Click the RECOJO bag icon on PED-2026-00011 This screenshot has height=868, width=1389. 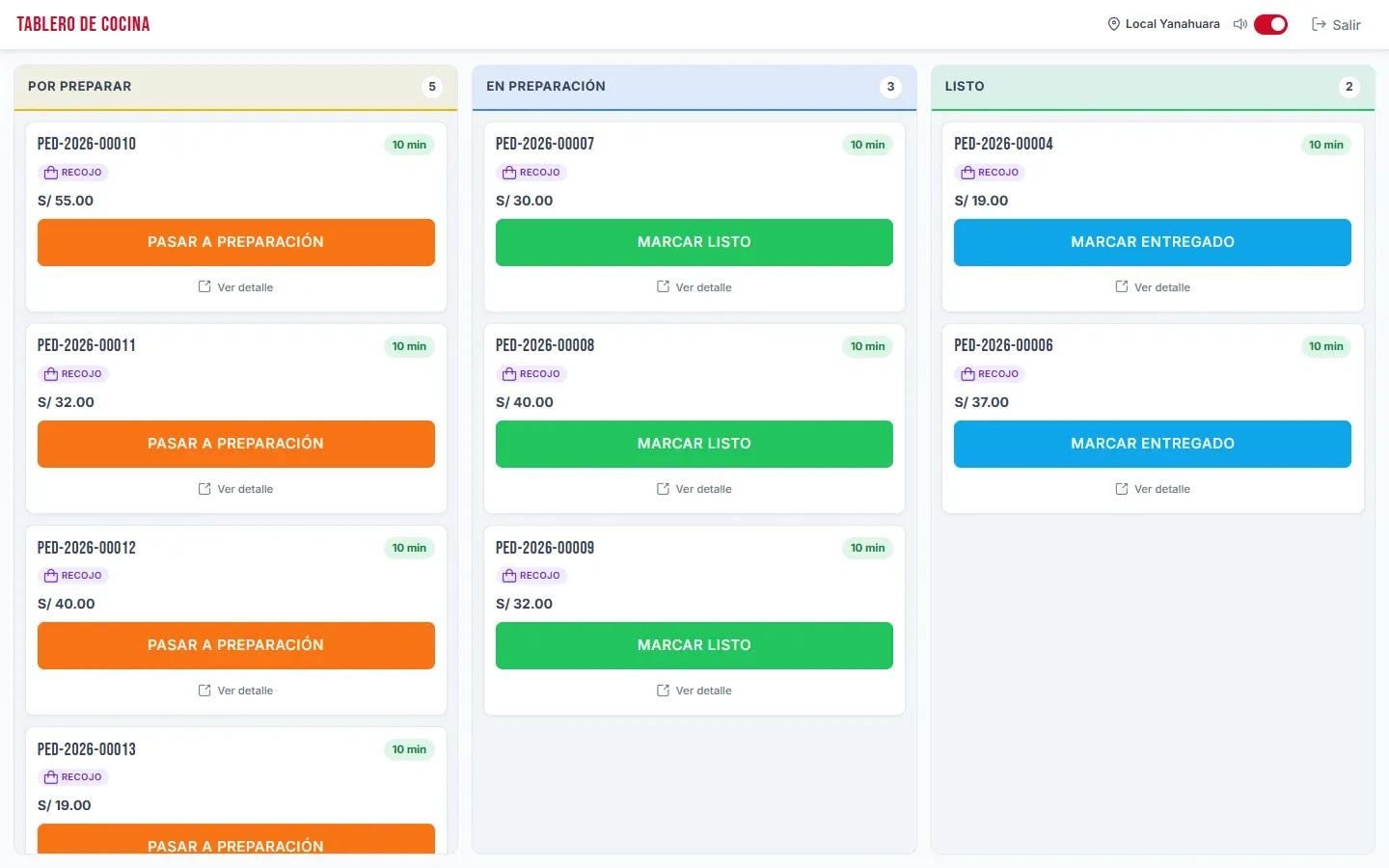51,374
